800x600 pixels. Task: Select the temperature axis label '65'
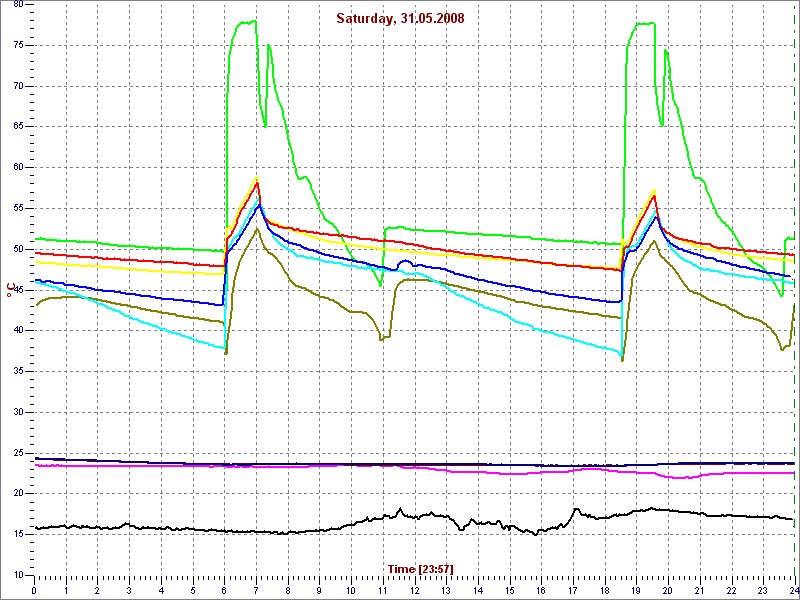tap(18, 127)
